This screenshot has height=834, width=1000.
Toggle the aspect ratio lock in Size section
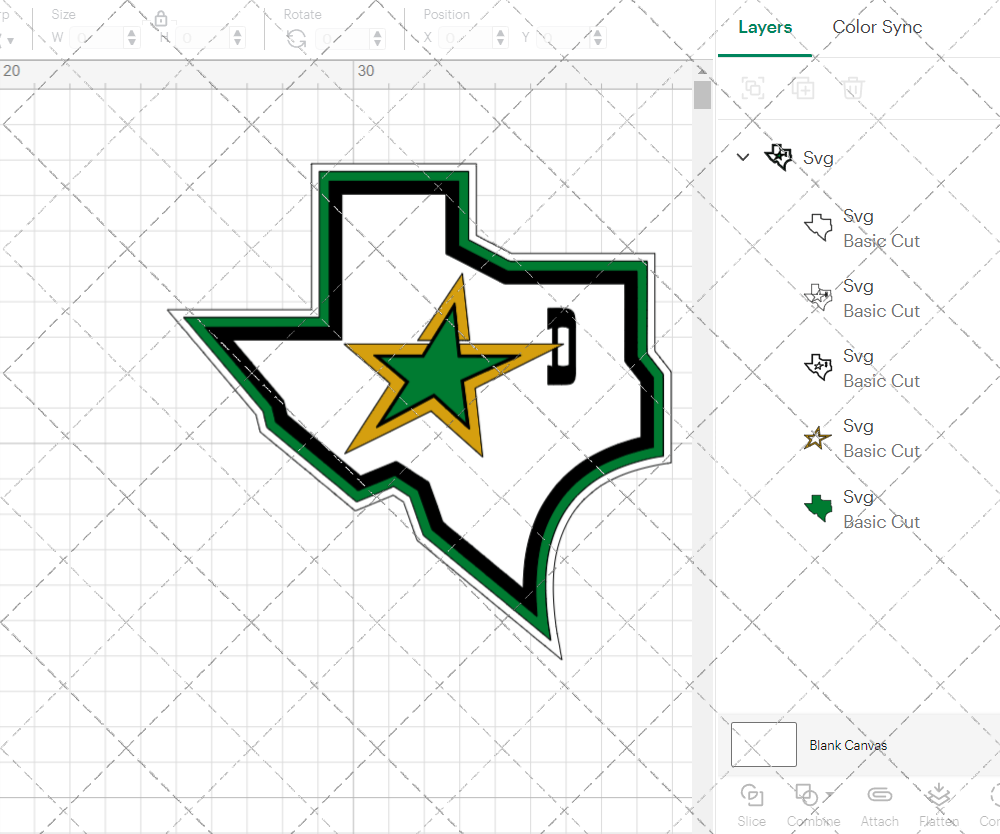[162, 20]
